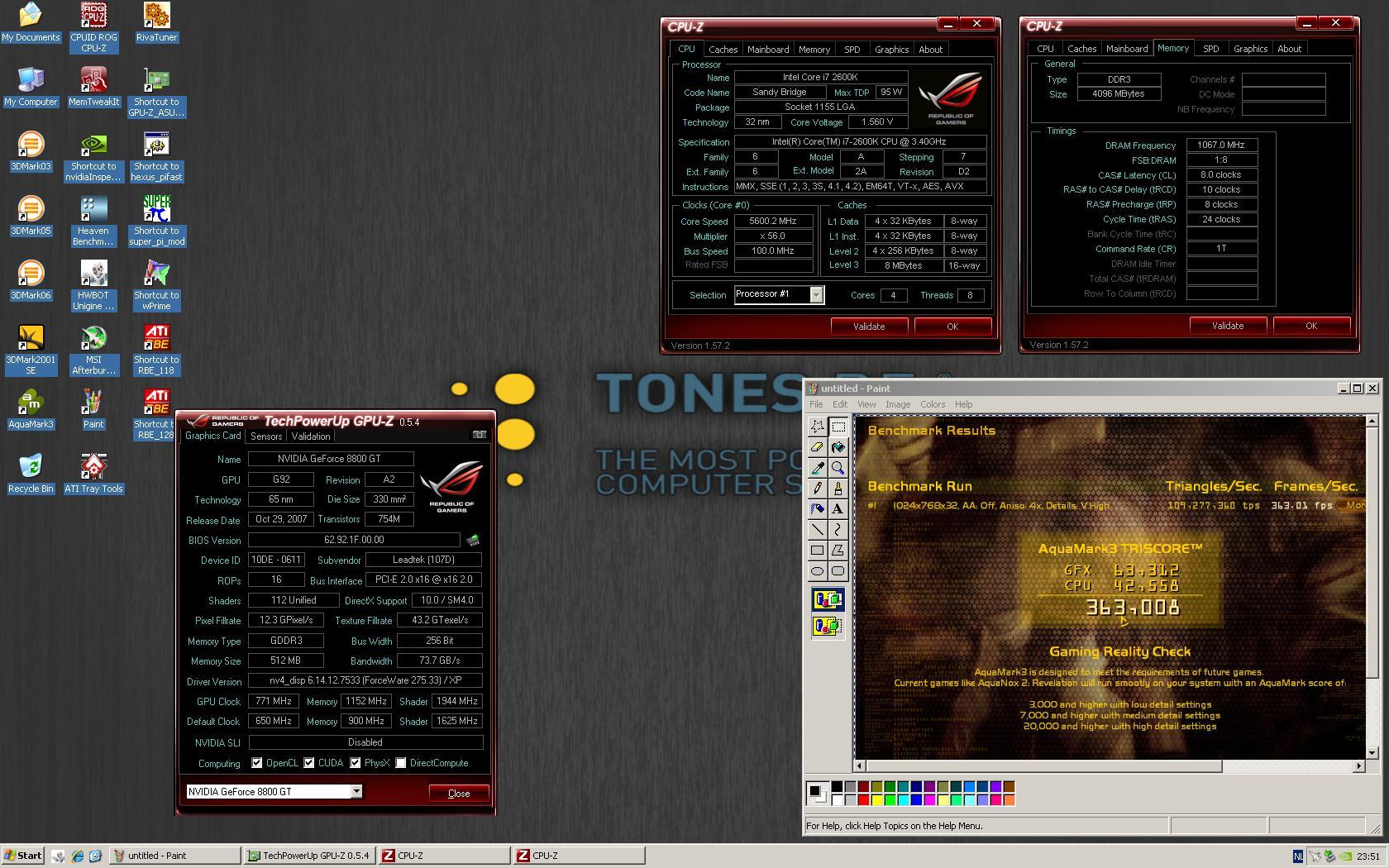
Task: Click the system tray clock
Action: coord(1368,856)
